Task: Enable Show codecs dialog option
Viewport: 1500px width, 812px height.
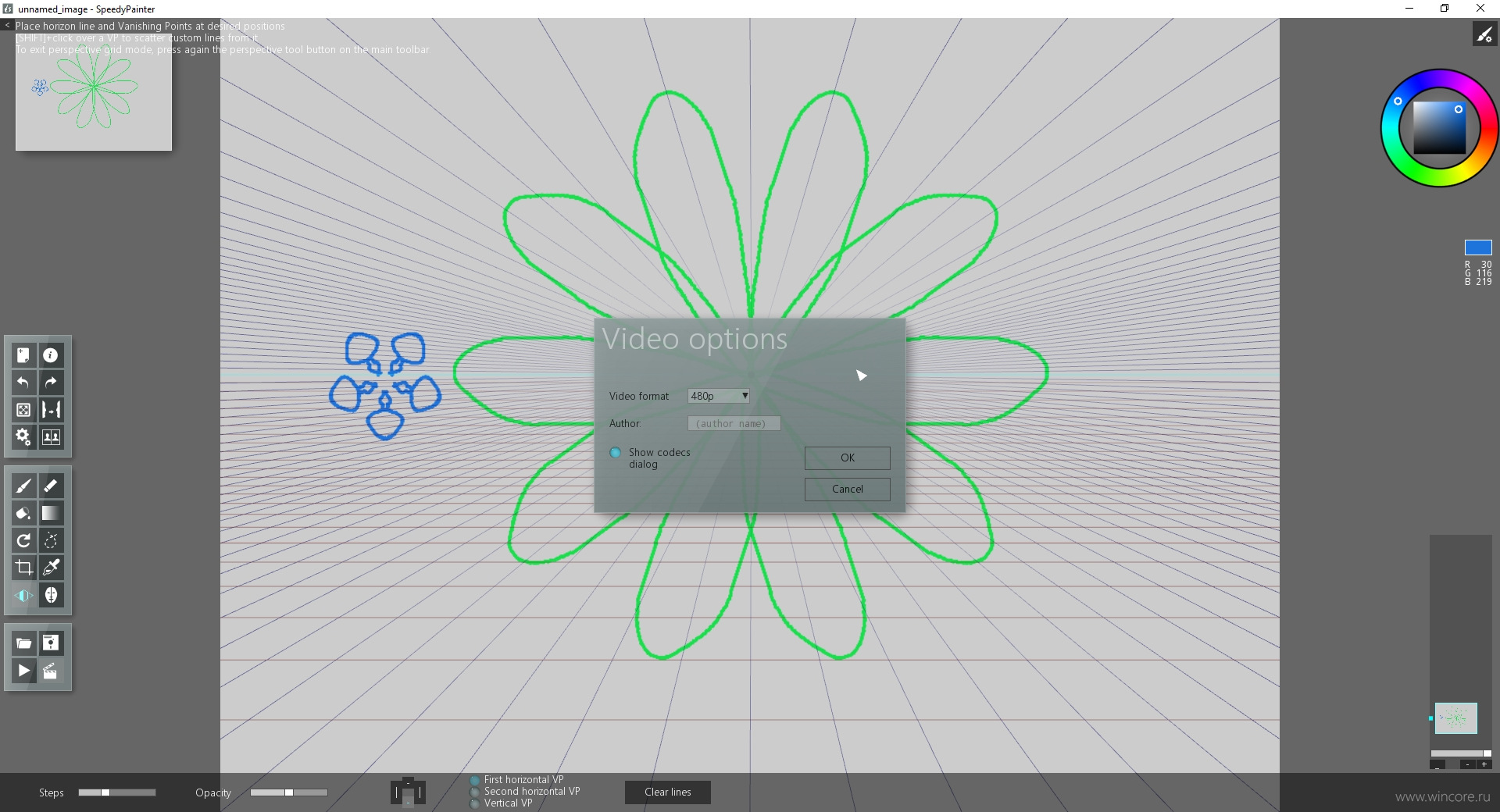Action: pos(615,452)
